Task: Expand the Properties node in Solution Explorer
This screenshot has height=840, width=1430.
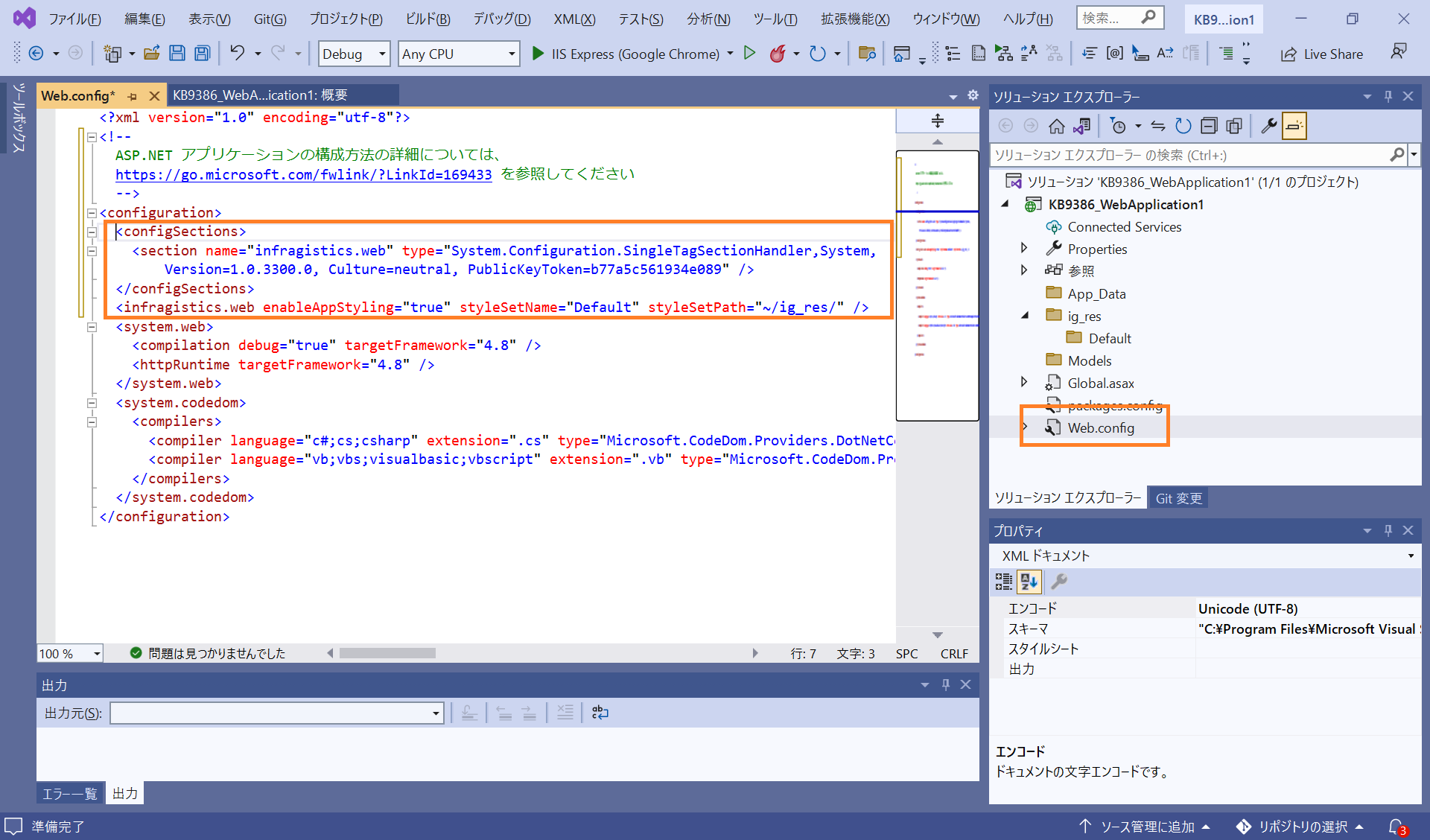Action: point(1025,248)
